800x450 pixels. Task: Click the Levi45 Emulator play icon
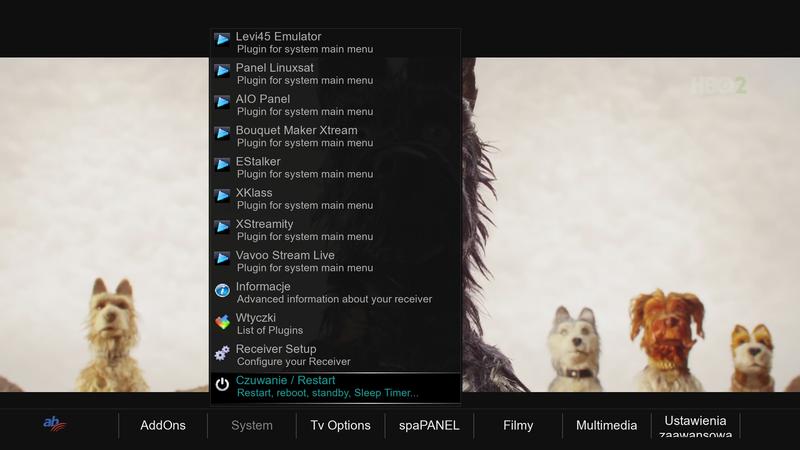(222, 39)
